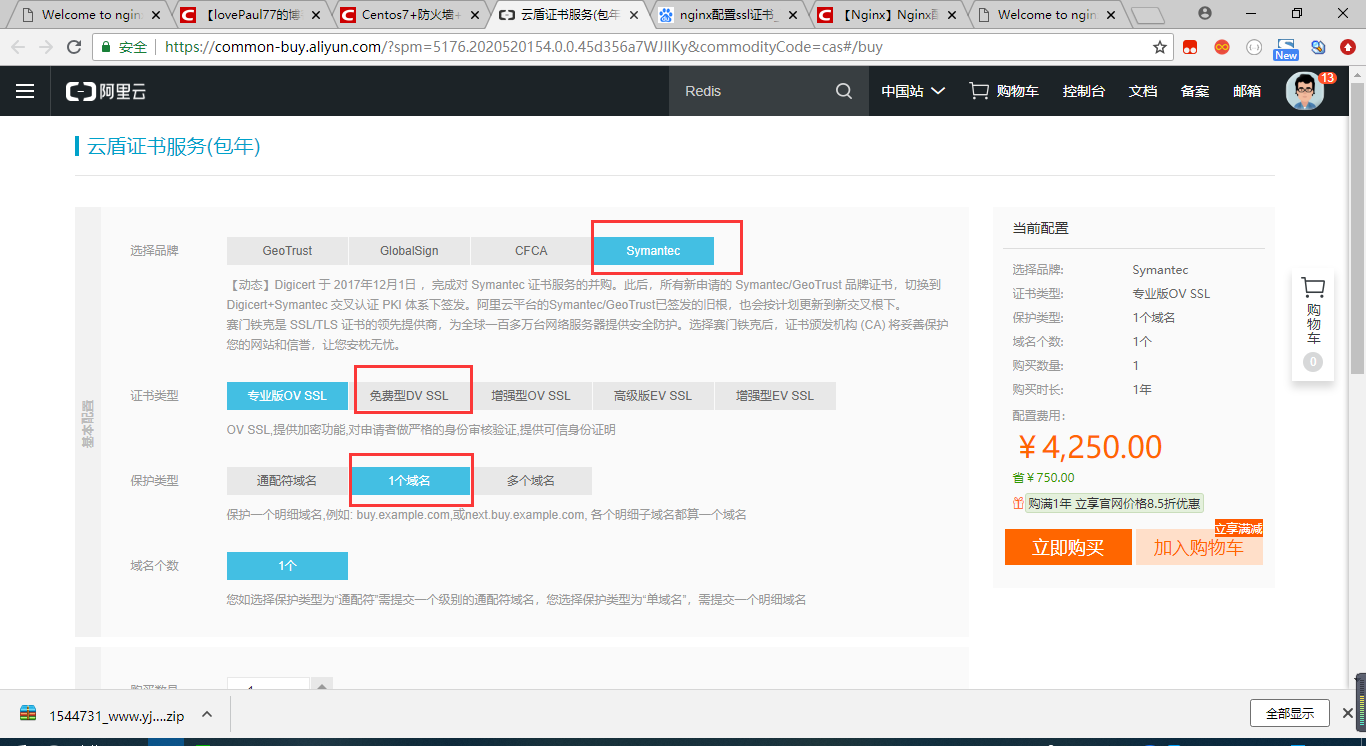Screen dimensions: 1366x746
Task: Click the 立即购买 buy now button
Action: coord(1067,547)
